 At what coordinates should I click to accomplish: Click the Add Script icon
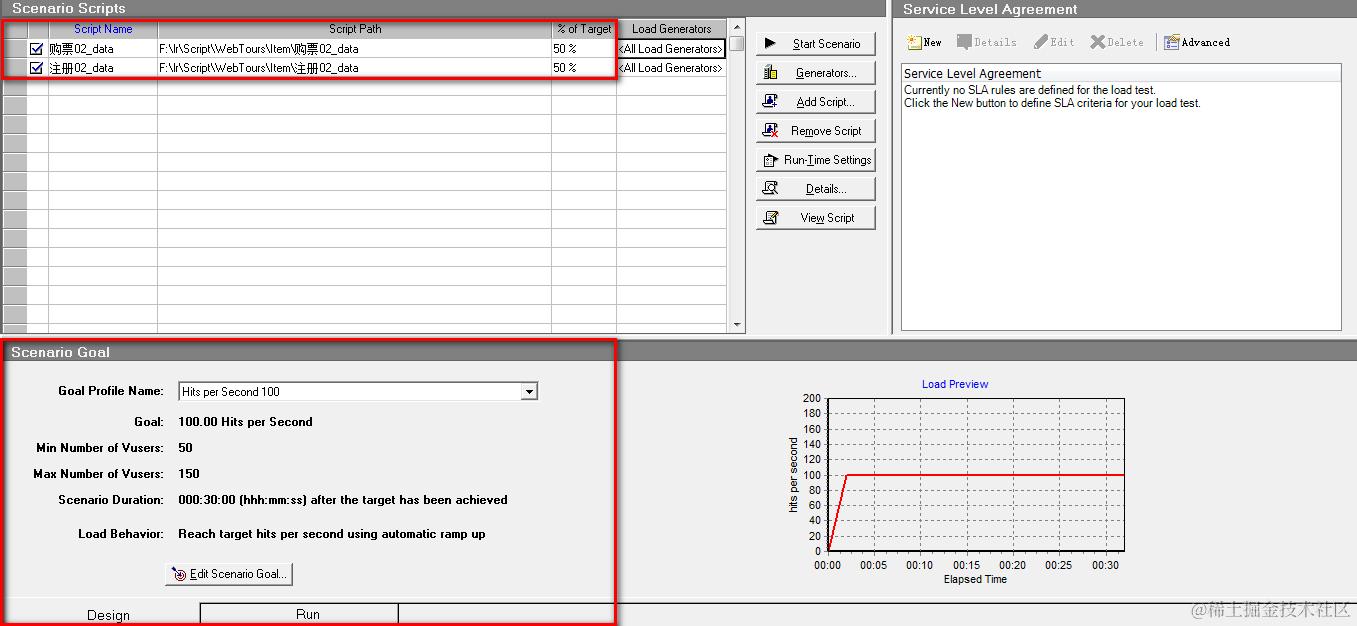770,101
